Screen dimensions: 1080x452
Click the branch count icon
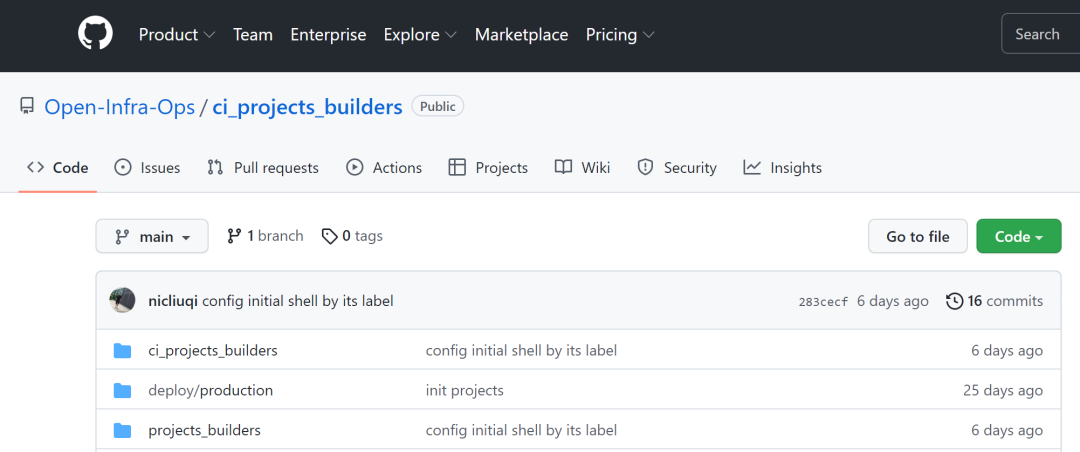click(234, 236)
